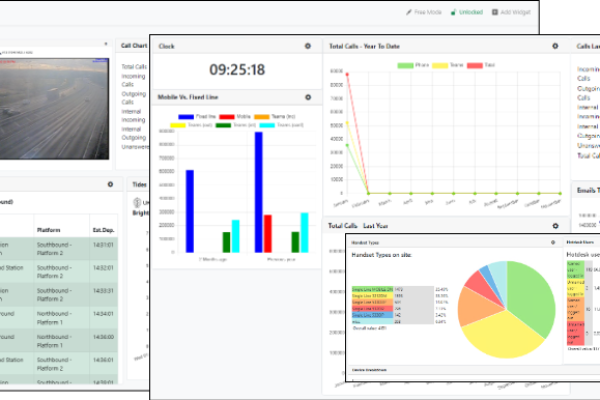The image size is (600, 400).
Task: Open the traffic camera image thumbnail
Action: tap(54, 109)
